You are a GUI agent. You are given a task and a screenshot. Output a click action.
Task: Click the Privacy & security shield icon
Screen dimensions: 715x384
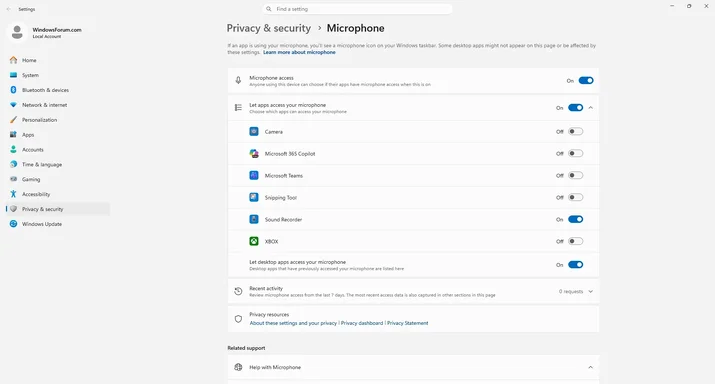(14, 209)
